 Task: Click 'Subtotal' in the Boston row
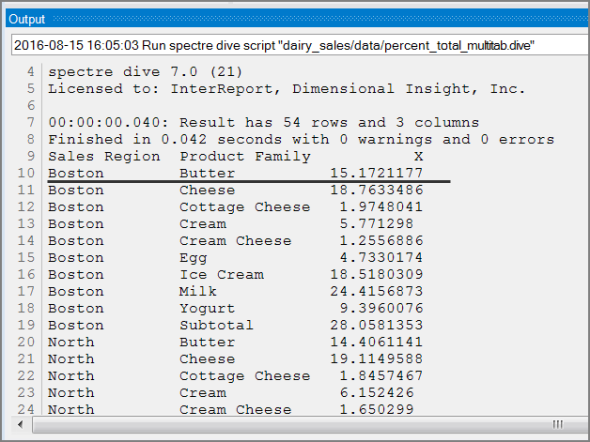[x=217, y=325]
